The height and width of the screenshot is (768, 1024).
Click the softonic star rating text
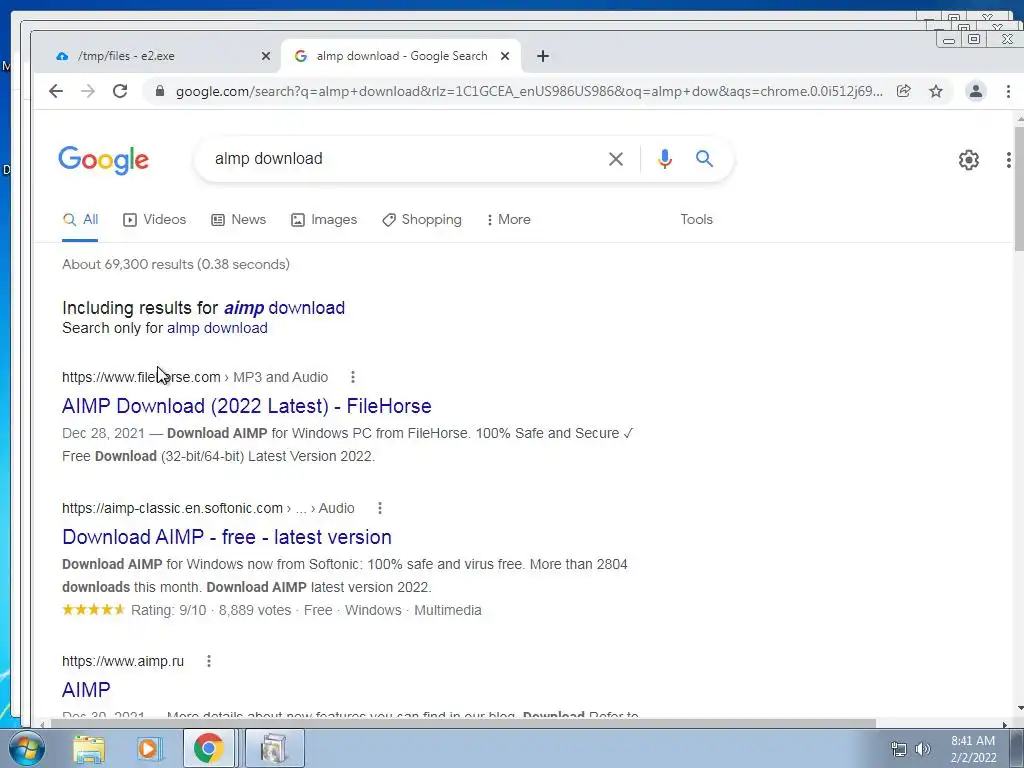(271, 611)
